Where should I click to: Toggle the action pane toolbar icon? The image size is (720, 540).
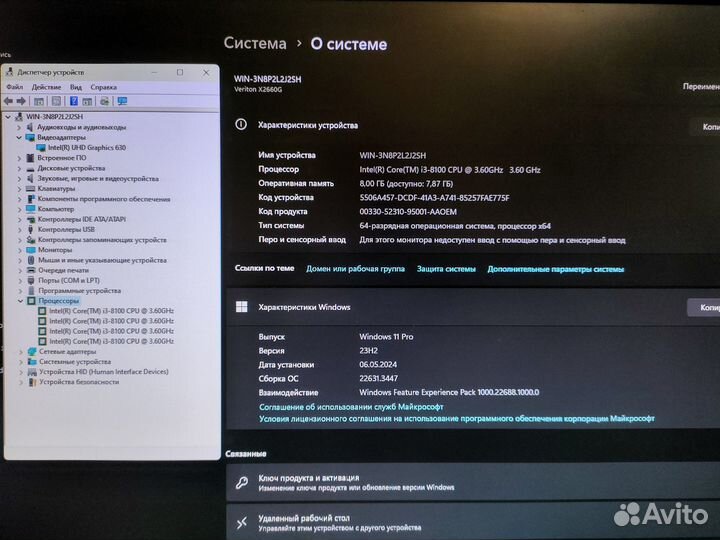[87, 101]
